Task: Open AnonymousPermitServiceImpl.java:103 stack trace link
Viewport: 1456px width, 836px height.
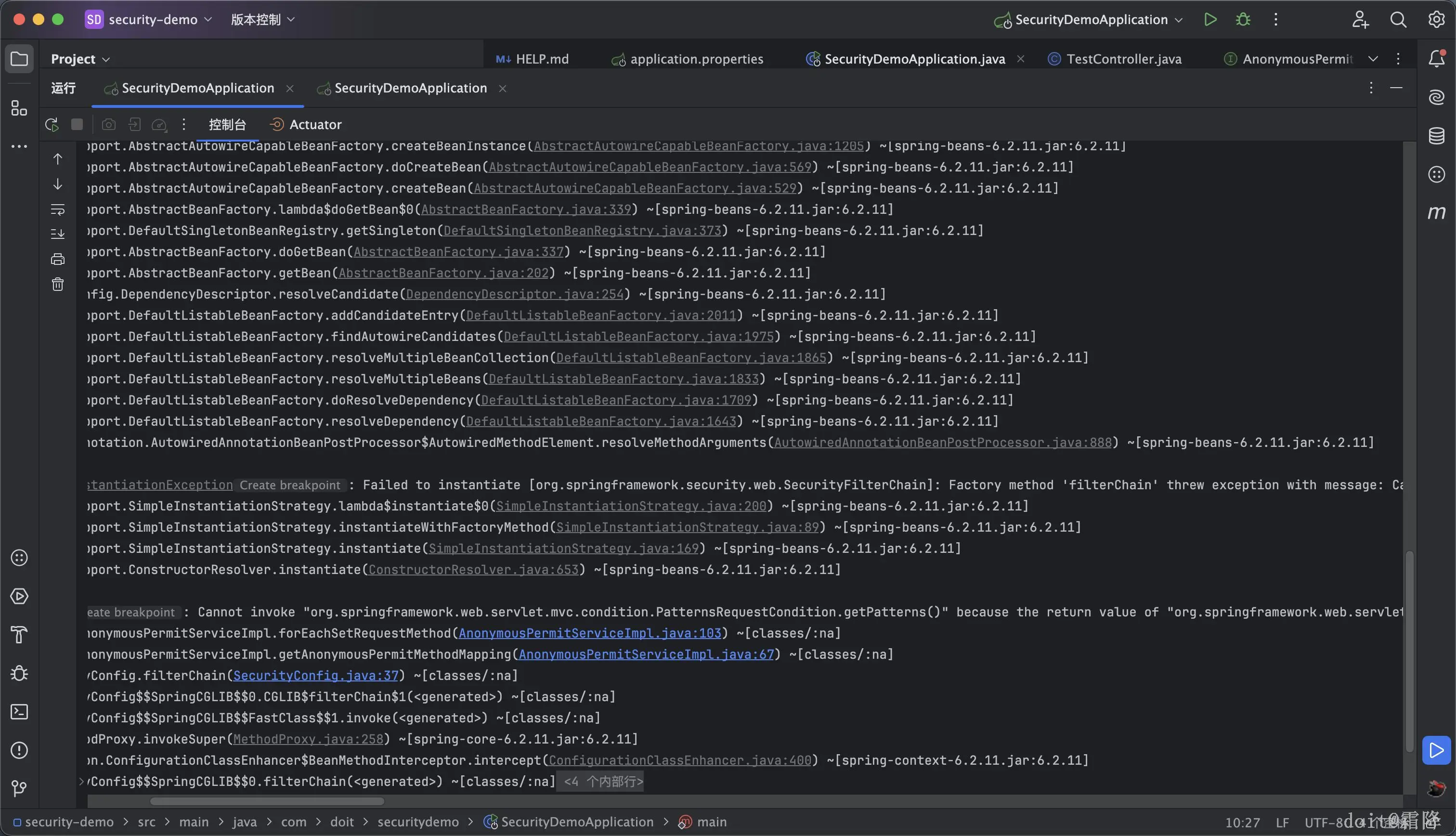Action: (589, 633)
